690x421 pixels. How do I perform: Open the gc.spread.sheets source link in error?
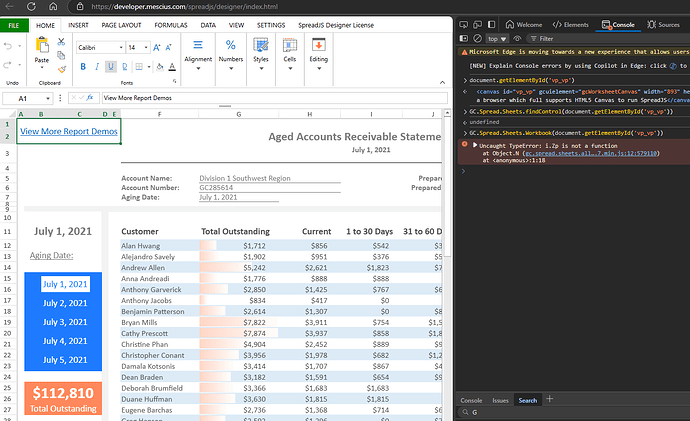591,153
